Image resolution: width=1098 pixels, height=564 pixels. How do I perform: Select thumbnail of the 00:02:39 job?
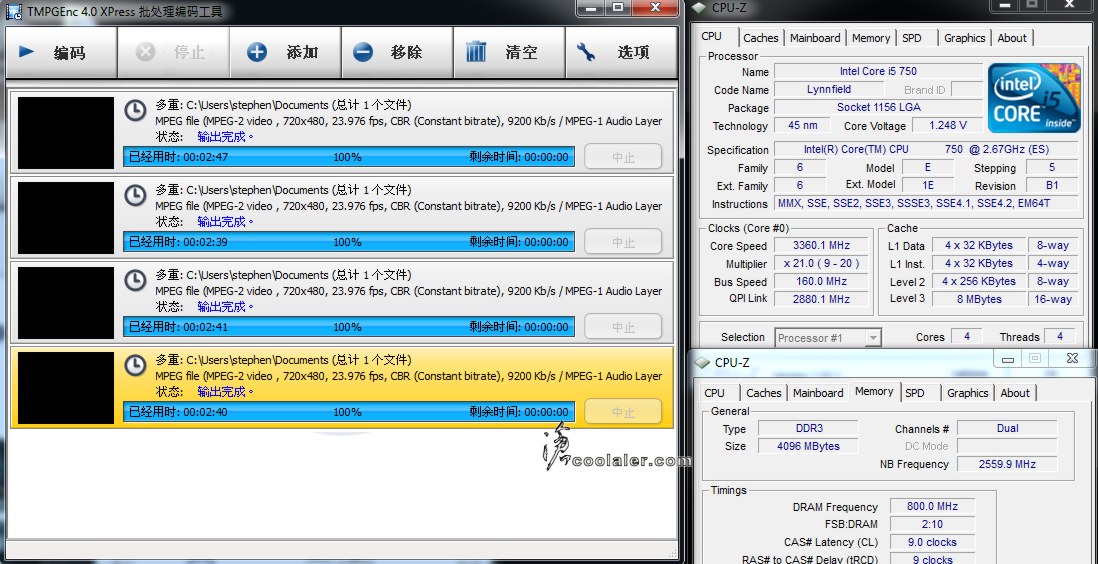66,218
